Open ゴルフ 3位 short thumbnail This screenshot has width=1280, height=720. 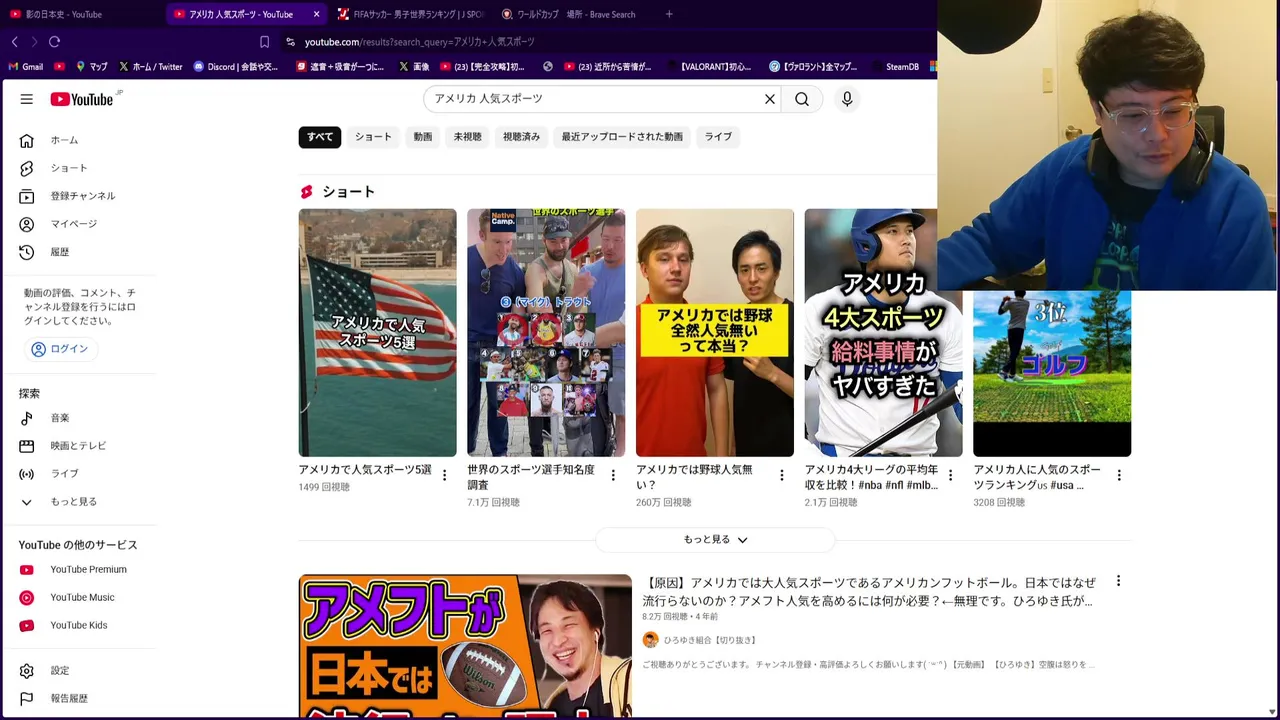pos(1052,374)
